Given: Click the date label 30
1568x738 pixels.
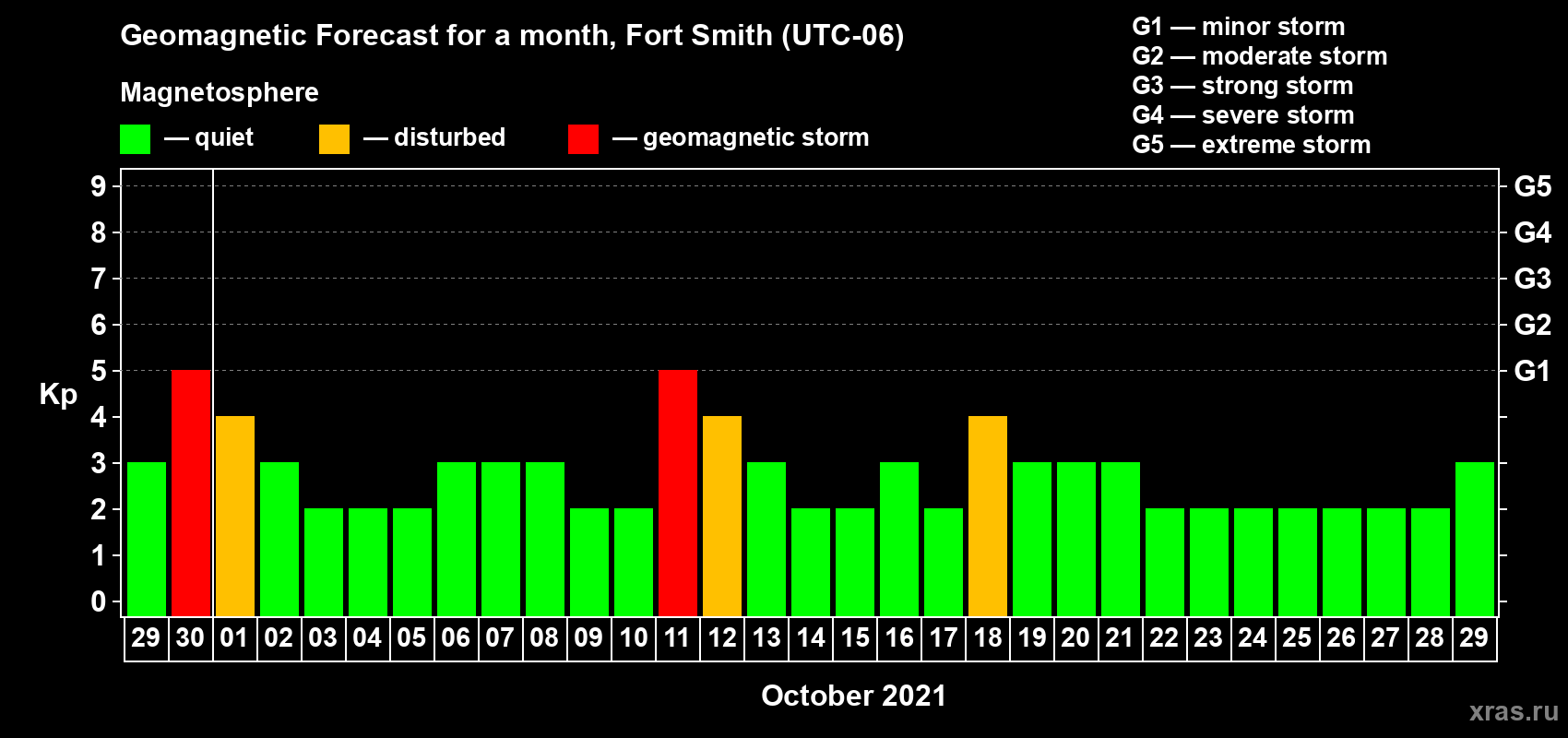Looking at the screenshot, I should pos(190,638).
